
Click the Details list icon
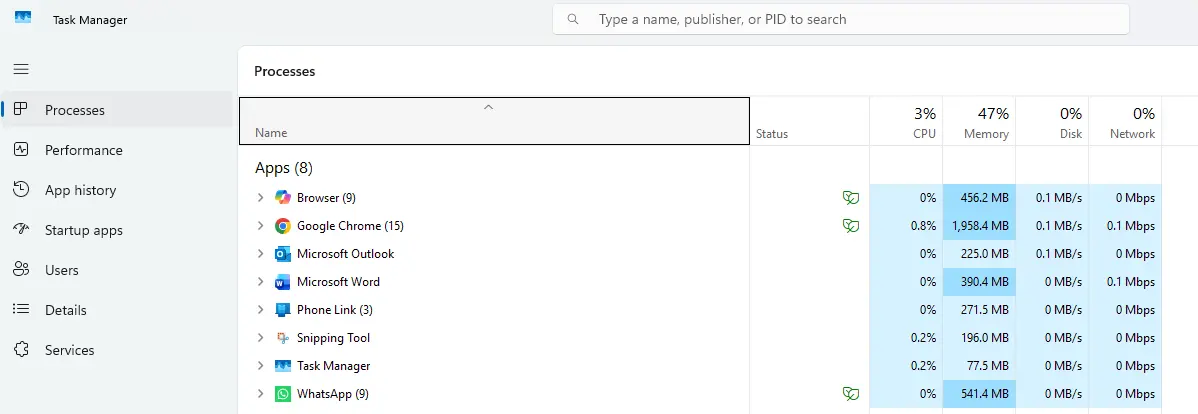(x=21, y=309)
